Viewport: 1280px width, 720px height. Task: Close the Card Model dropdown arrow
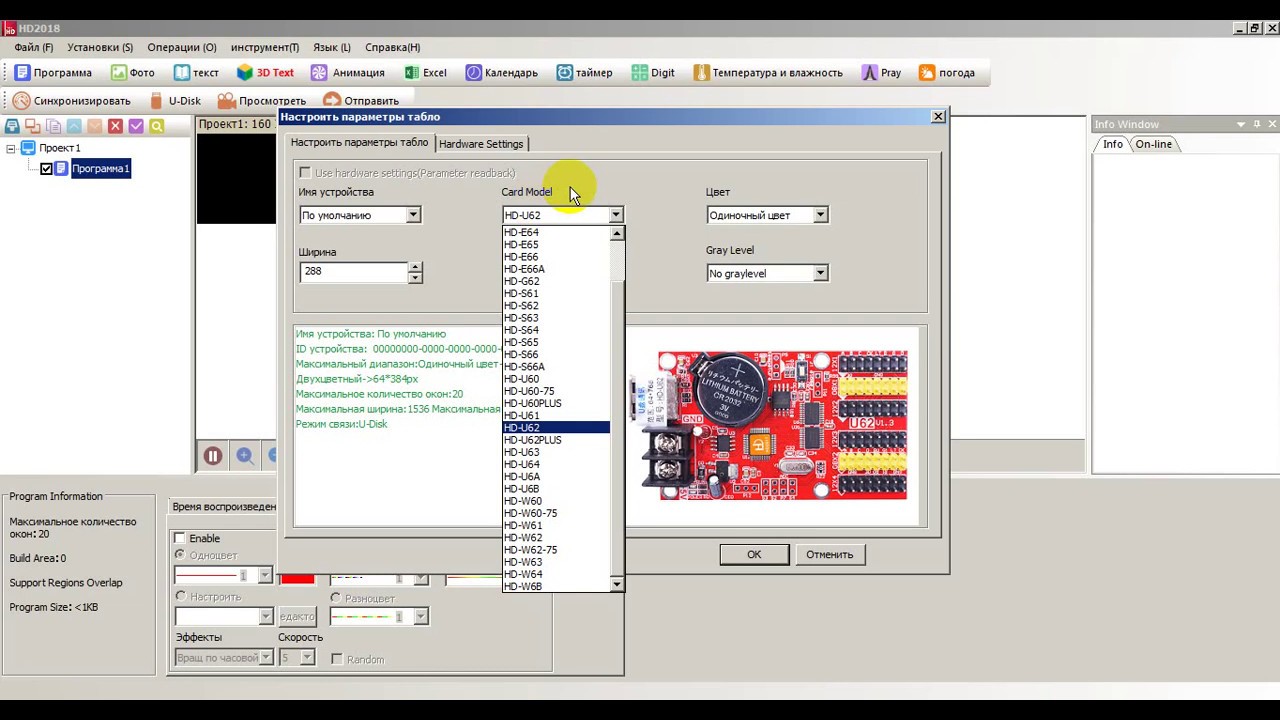(x=616, y=215)
